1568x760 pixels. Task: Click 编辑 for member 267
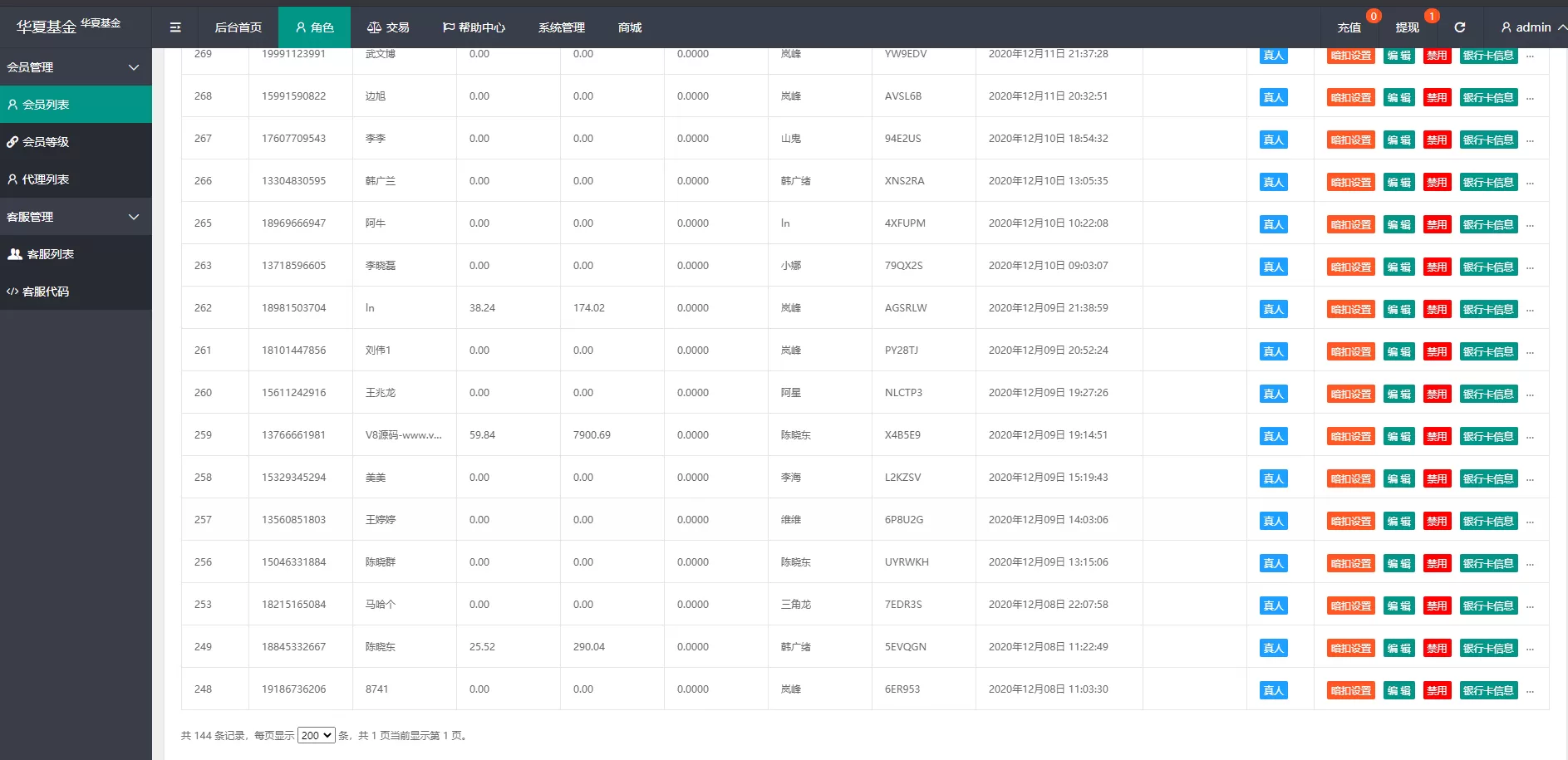[x=1399, y=140]
